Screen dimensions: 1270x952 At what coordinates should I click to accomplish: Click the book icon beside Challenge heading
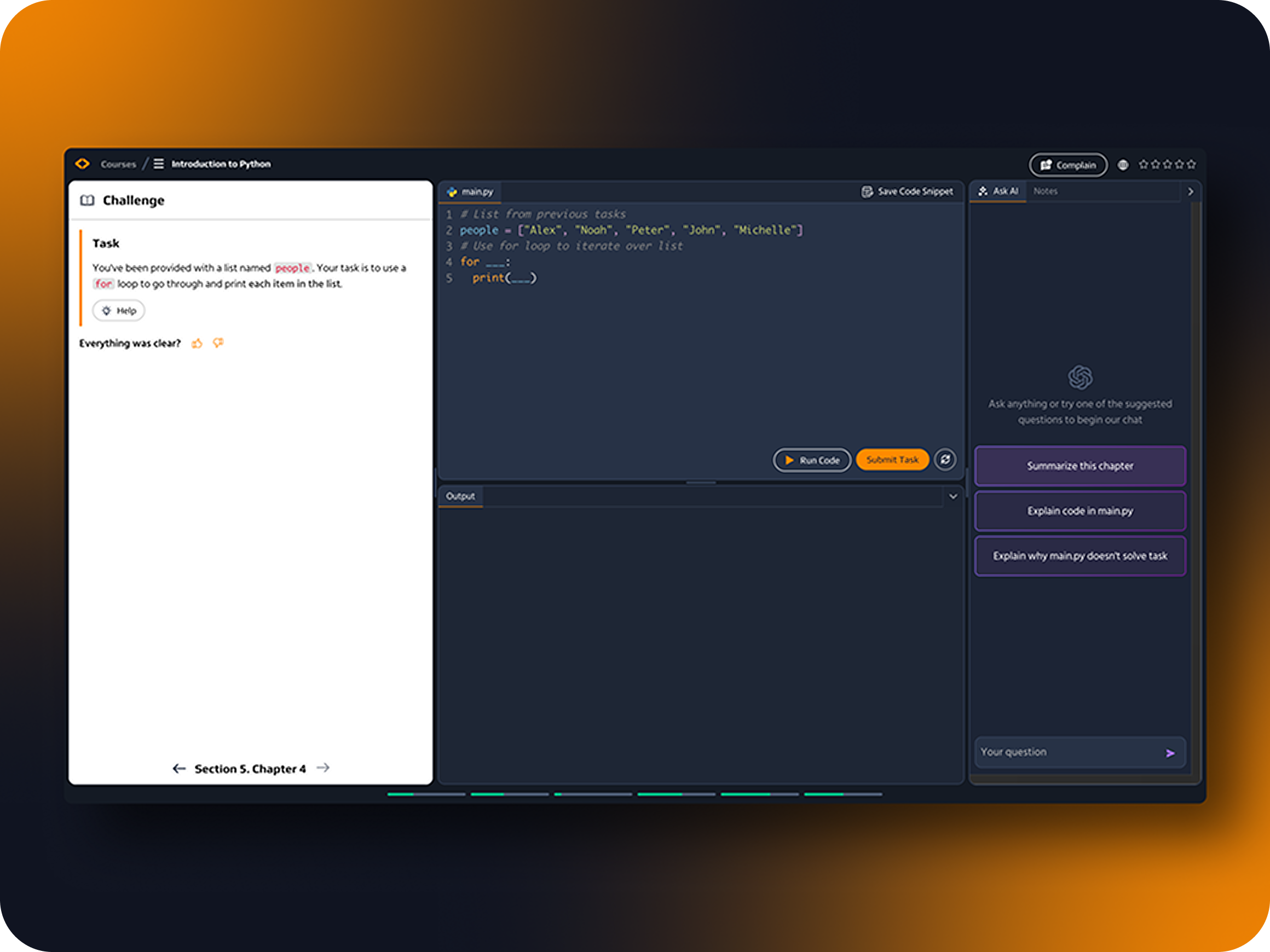(x=88, y=200)
